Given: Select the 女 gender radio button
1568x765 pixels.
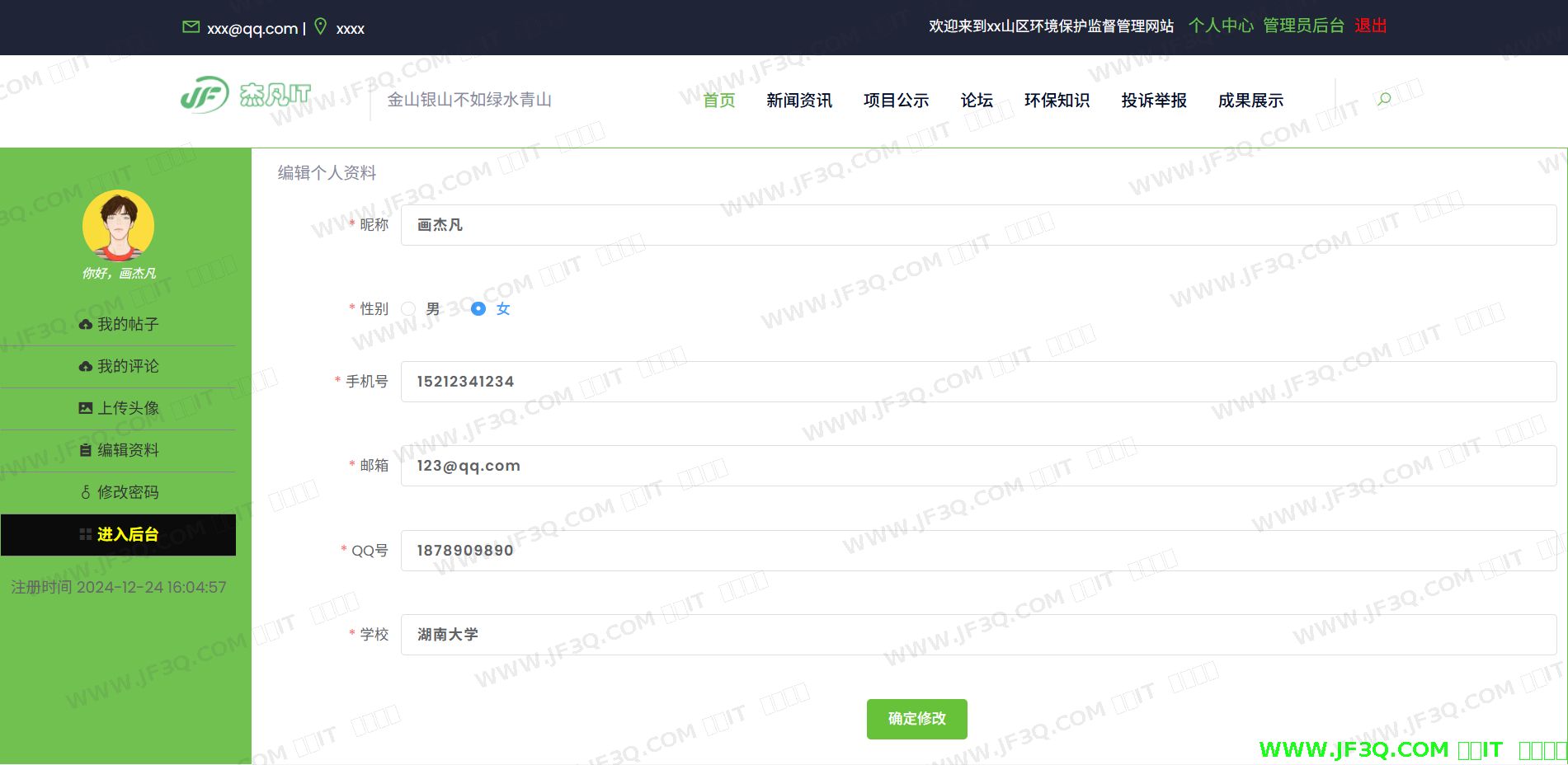Looking at the screenshot, I should 478,309.
